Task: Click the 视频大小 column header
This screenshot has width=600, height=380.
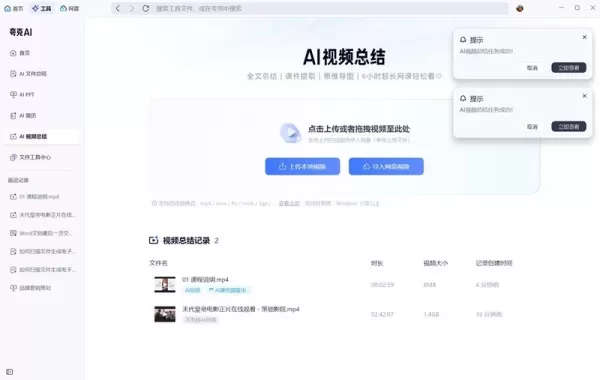Action: [x=435, y=263]
